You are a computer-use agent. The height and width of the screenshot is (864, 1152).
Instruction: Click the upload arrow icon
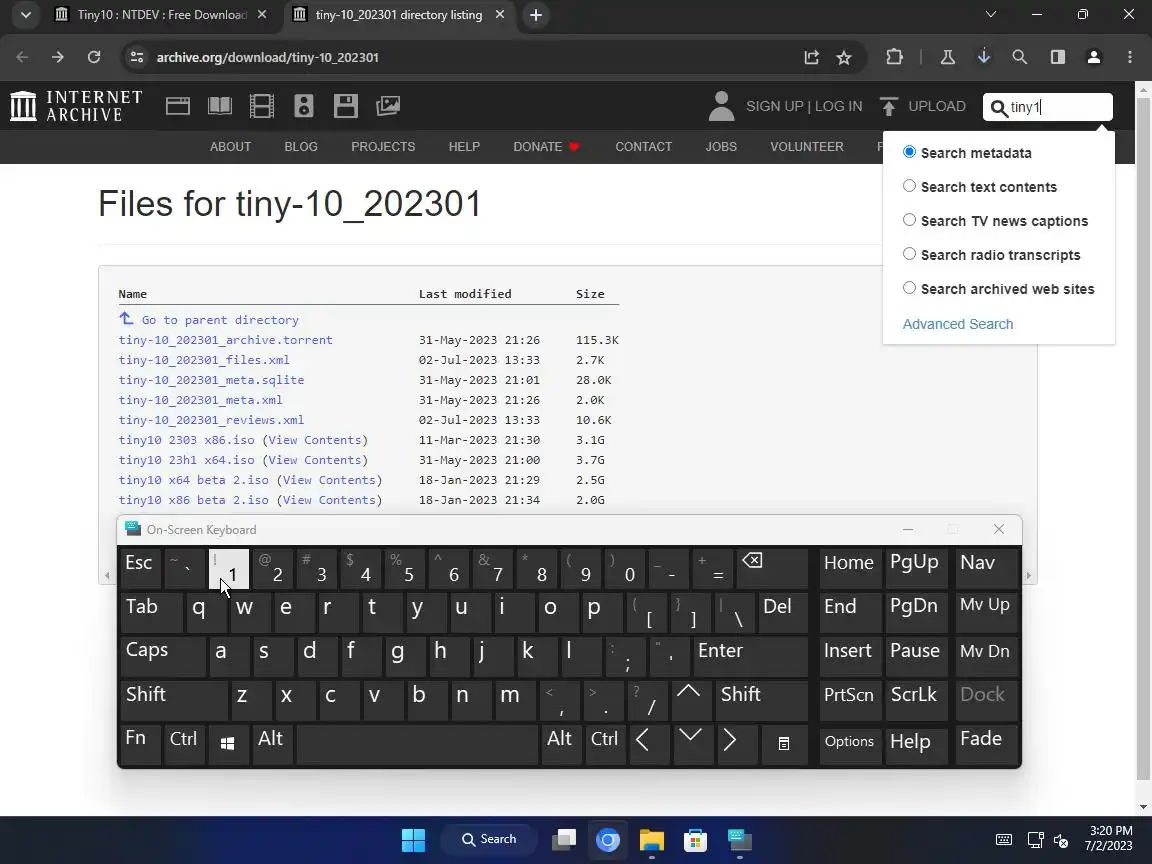point(888,107)
